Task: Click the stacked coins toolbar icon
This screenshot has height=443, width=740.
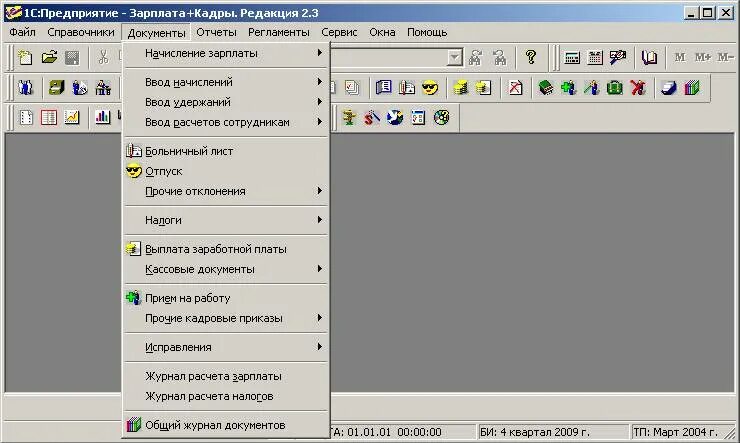Action: tap(461, 88)
